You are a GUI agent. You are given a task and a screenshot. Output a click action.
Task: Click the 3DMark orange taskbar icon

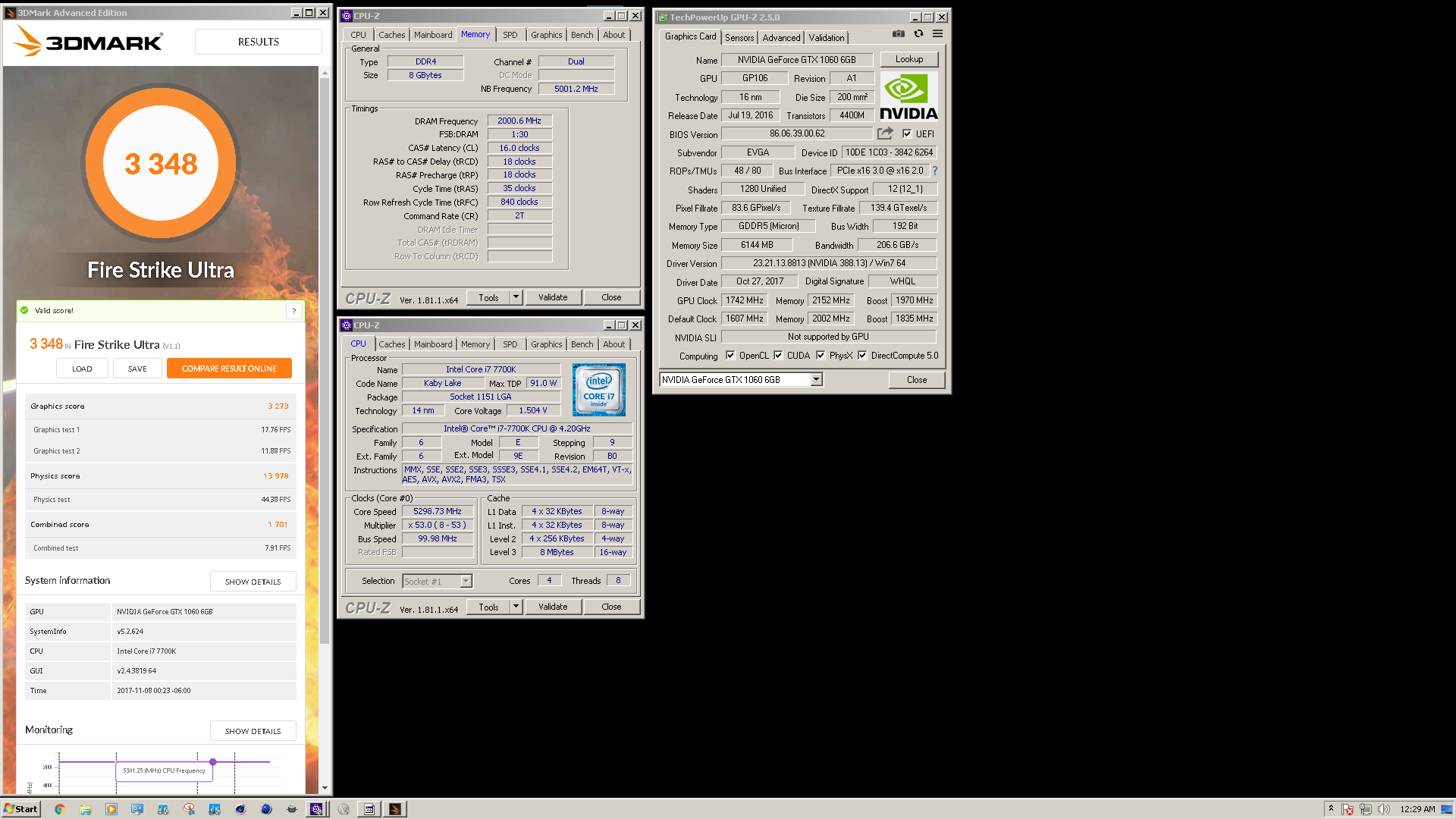point(395,809)
